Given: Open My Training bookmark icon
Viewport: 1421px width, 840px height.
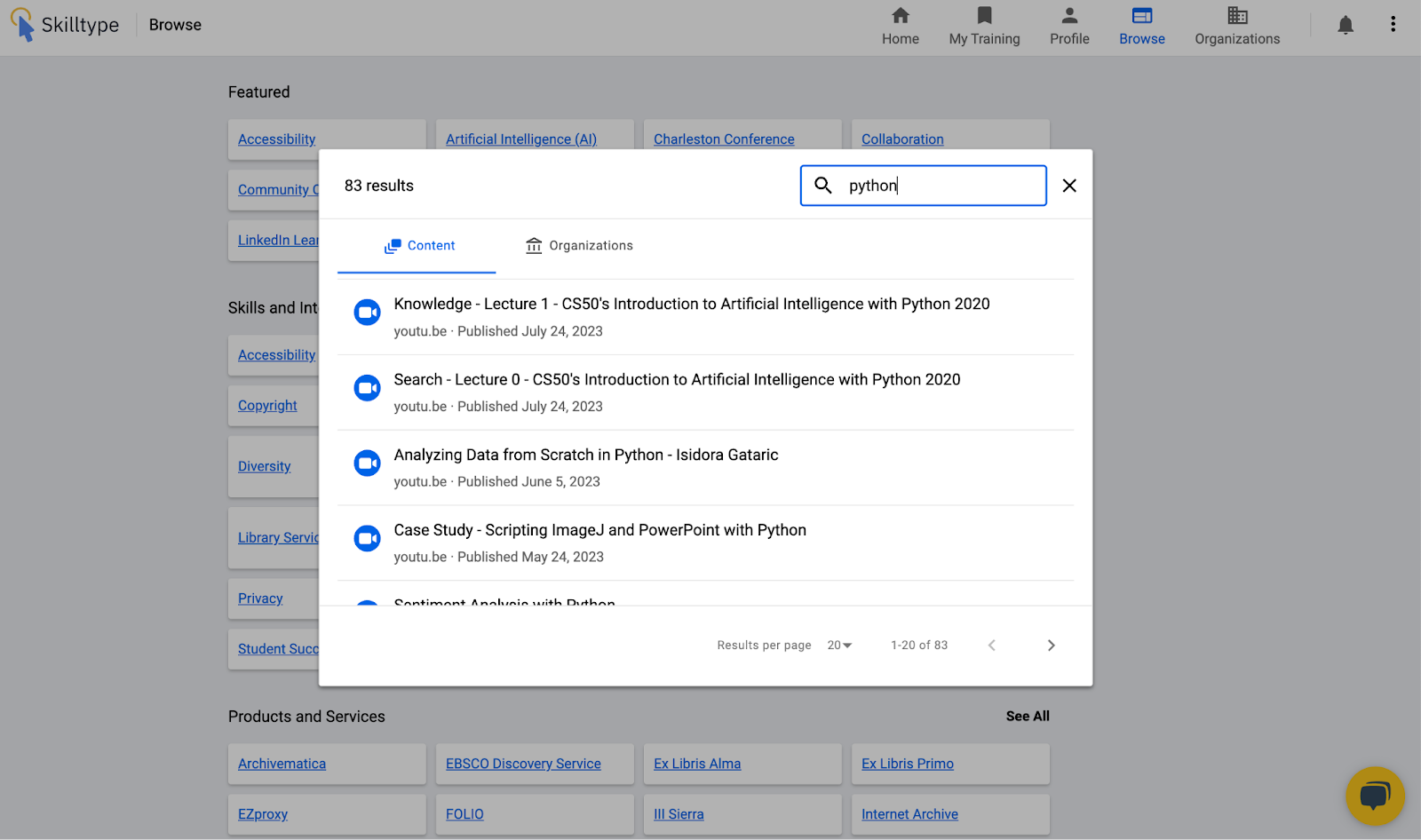Looking at the screenshot, I should pos(984,16).
